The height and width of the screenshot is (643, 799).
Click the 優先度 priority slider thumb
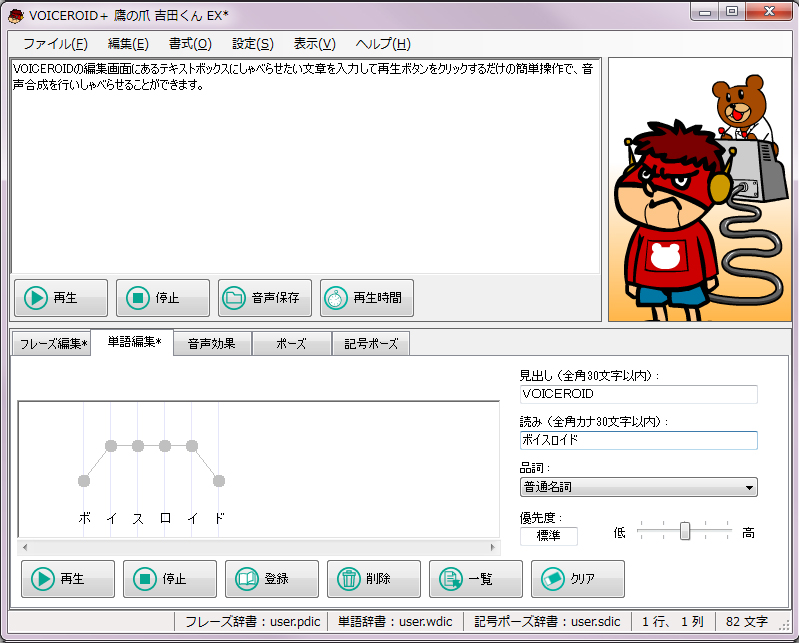point(685,531)
